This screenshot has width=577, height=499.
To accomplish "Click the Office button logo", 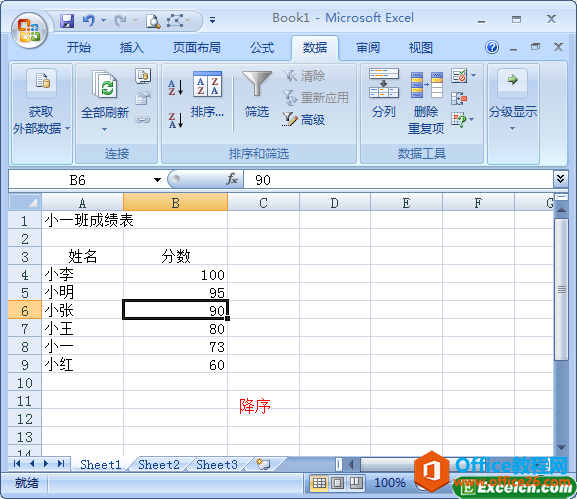I will 29,31.
